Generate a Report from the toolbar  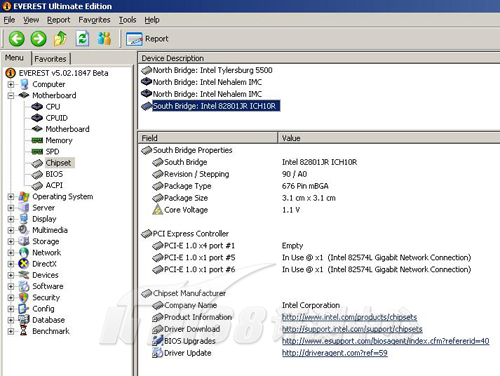point(147,39)
